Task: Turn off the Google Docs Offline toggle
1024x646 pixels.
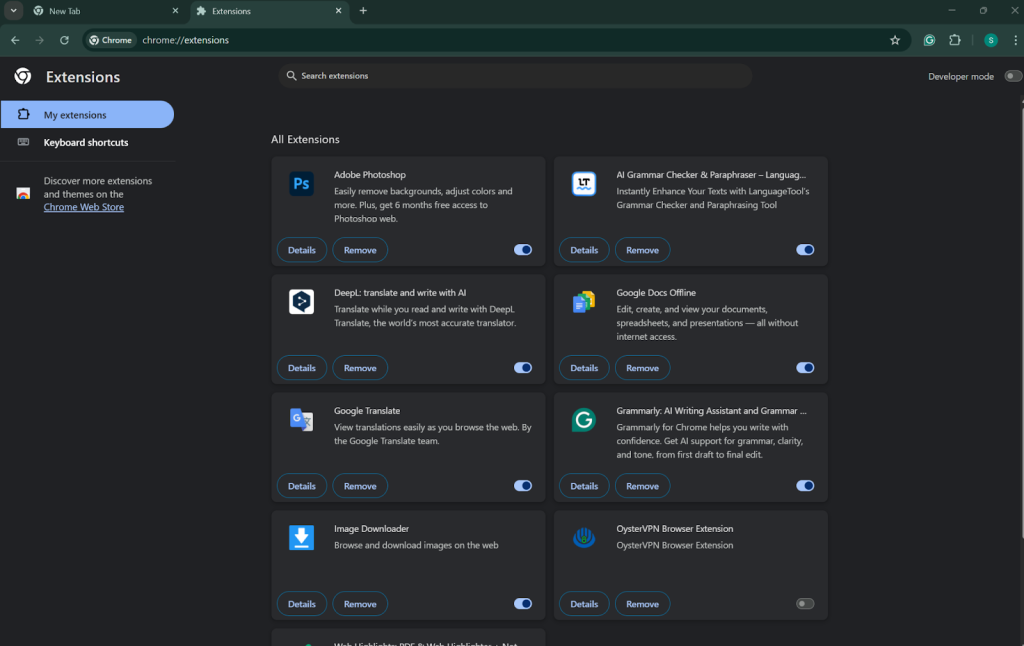Action: point(805,368)
